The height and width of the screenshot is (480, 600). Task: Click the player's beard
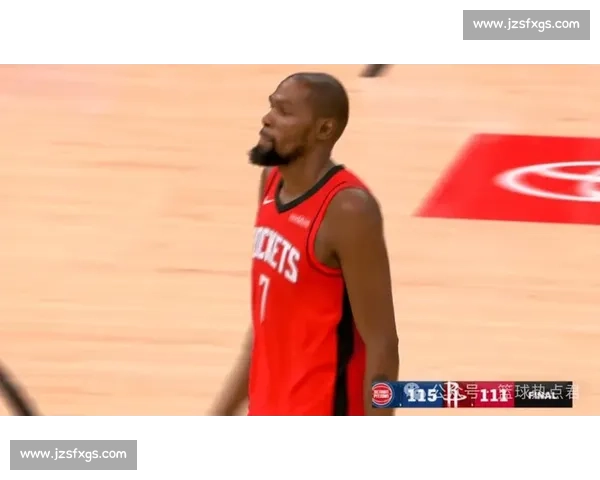pyautogui.click(x=270, y=154)
